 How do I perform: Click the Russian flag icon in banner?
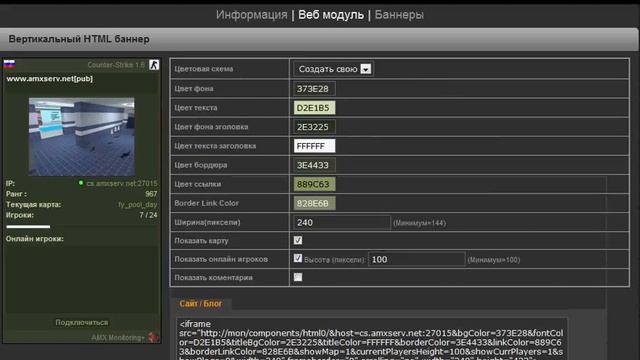tap(9, 64)
